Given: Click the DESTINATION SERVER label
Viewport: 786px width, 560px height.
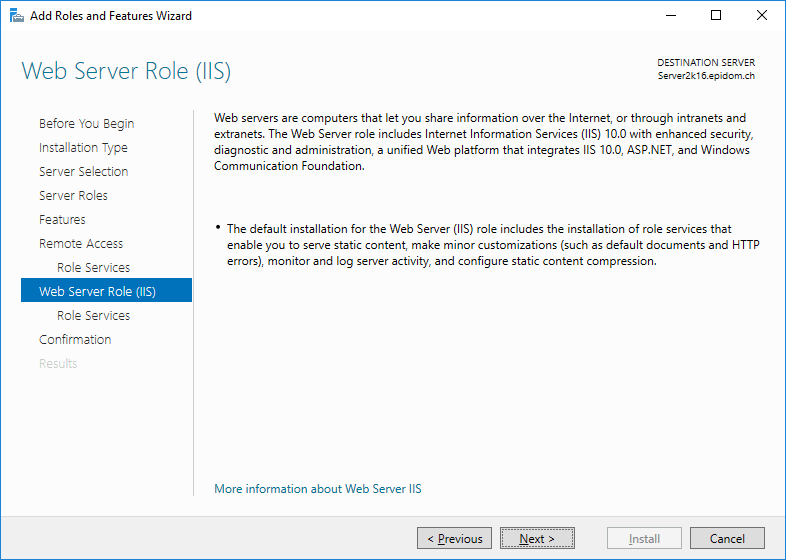Looking at the screenshot, I should [x=706, y=63].
